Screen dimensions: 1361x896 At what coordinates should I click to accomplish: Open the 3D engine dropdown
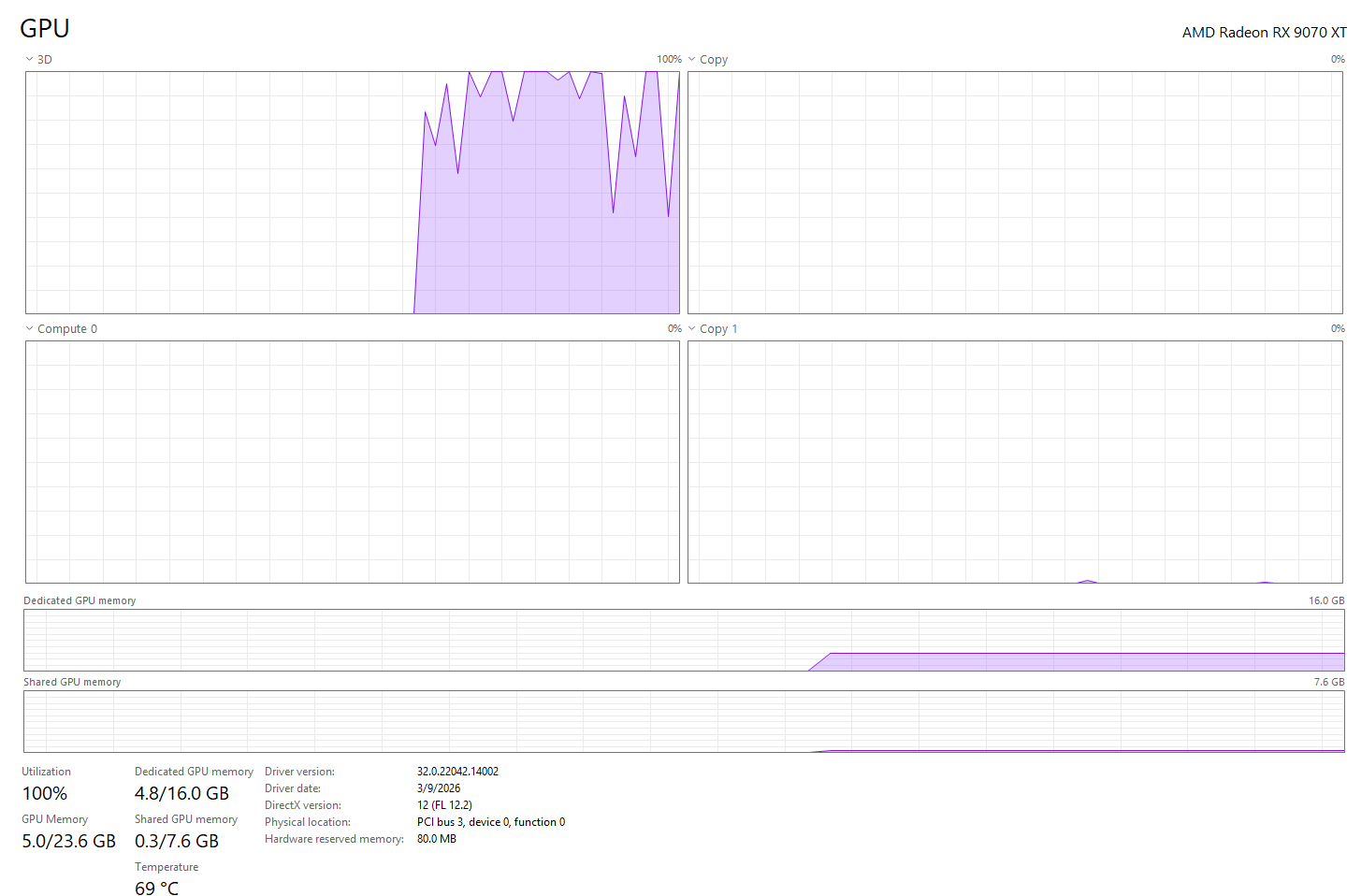[x=38, y=59]
